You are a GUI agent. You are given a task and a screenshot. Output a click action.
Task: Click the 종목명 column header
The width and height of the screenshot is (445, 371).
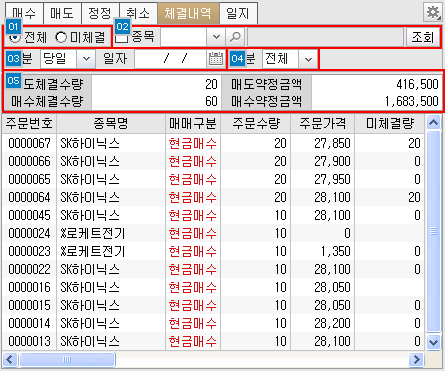(x=111, y=123)
